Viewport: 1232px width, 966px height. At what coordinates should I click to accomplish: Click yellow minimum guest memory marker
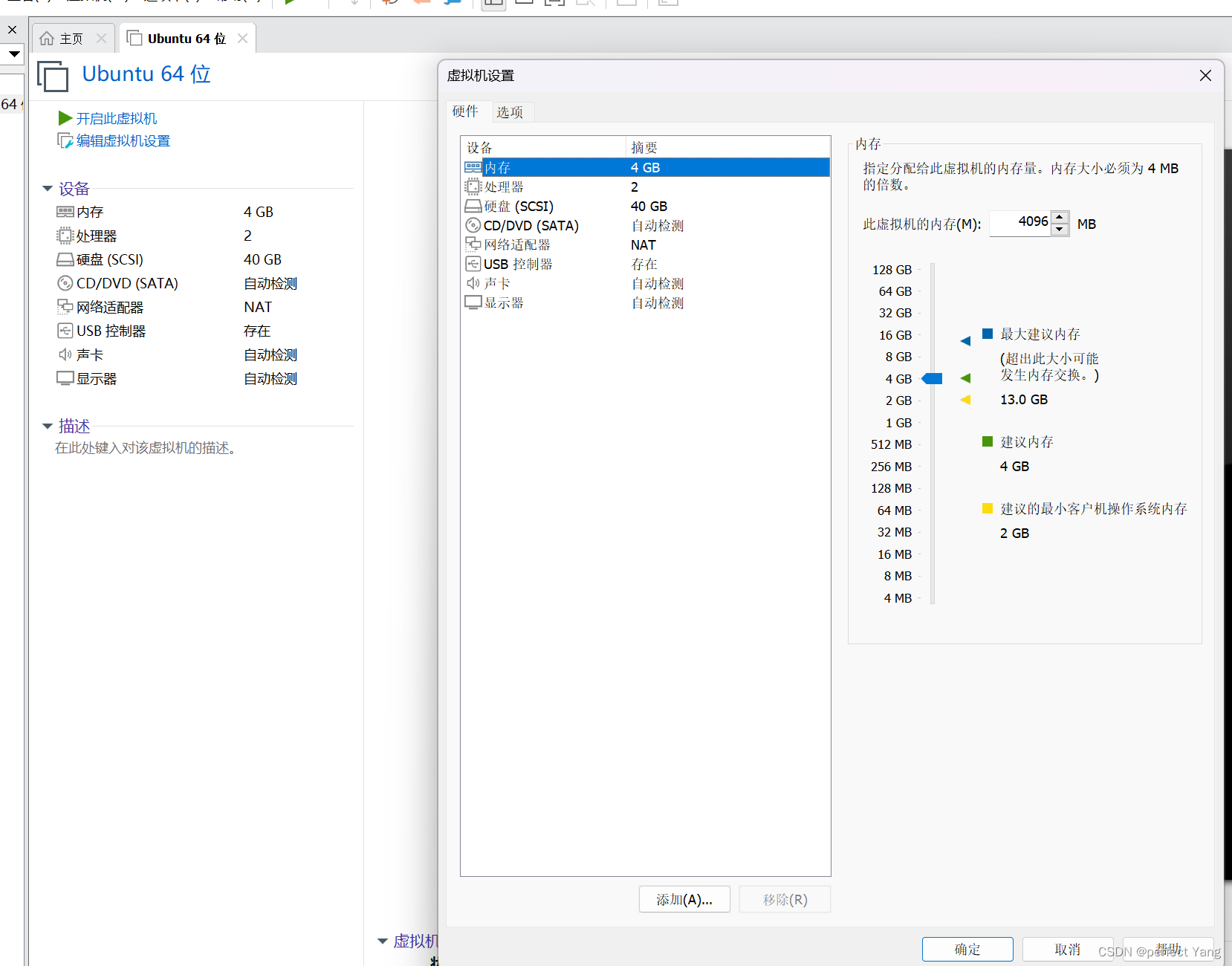pos(965,400)
